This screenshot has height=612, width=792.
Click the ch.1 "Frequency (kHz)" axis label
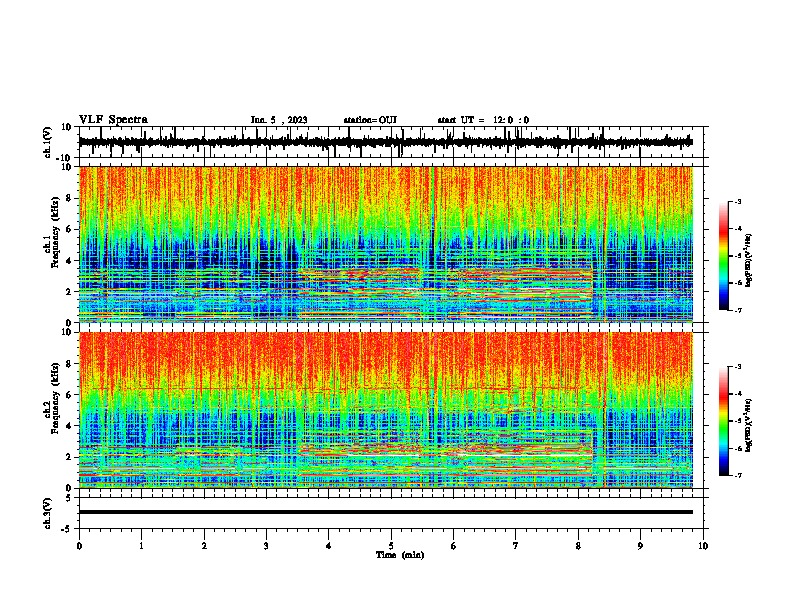click(x=56, y=233)
